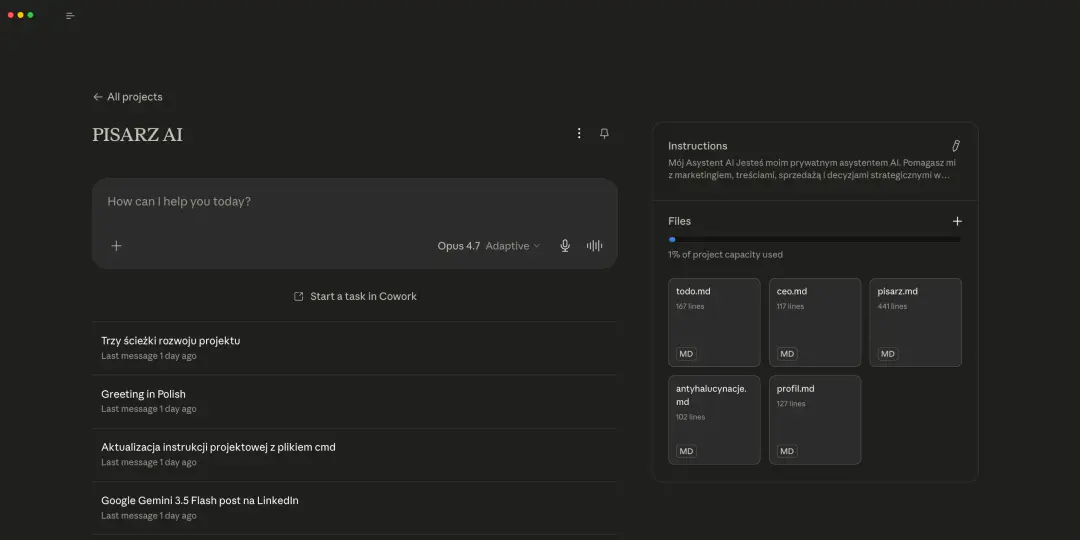The height and width of the screenshot is (540, 1080).
Task: Open the antyhalucynacje.md file card
Action: pyautogui.click(x=714, y=420)
